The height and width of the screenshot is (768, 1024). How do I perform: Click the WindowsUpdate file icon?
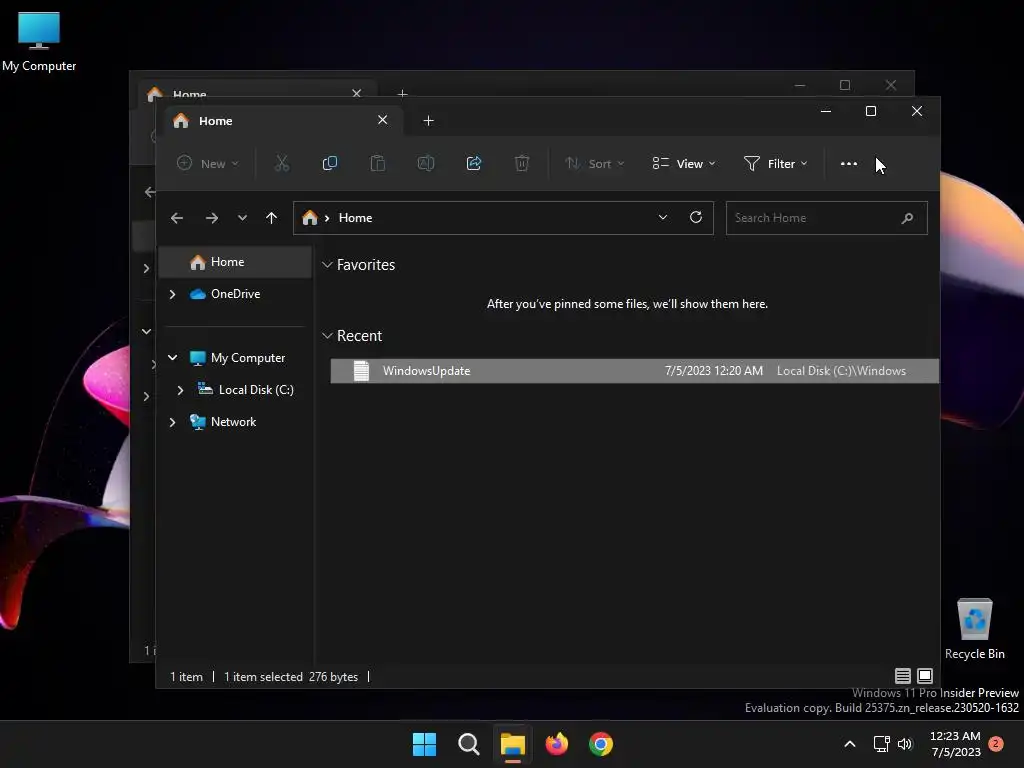(361, 371)
